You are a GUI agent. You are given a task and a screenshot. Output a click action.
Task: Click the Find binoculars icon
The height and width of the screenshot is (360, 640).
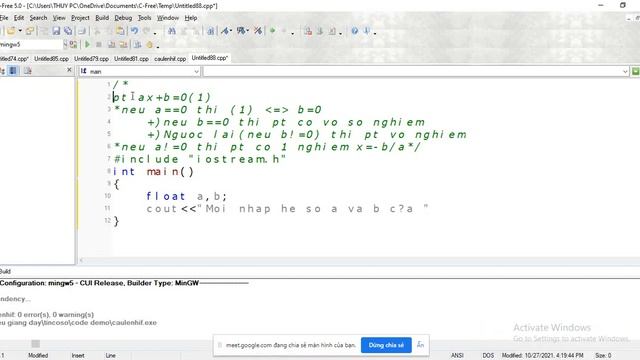(172, 31)
